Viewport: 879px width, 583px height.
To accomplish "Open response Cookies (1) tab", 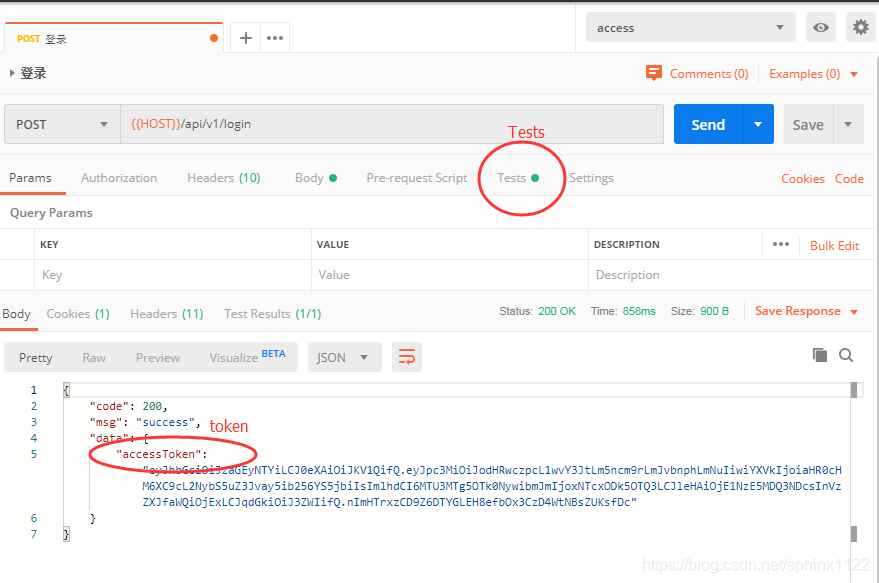I will (78, 314).
